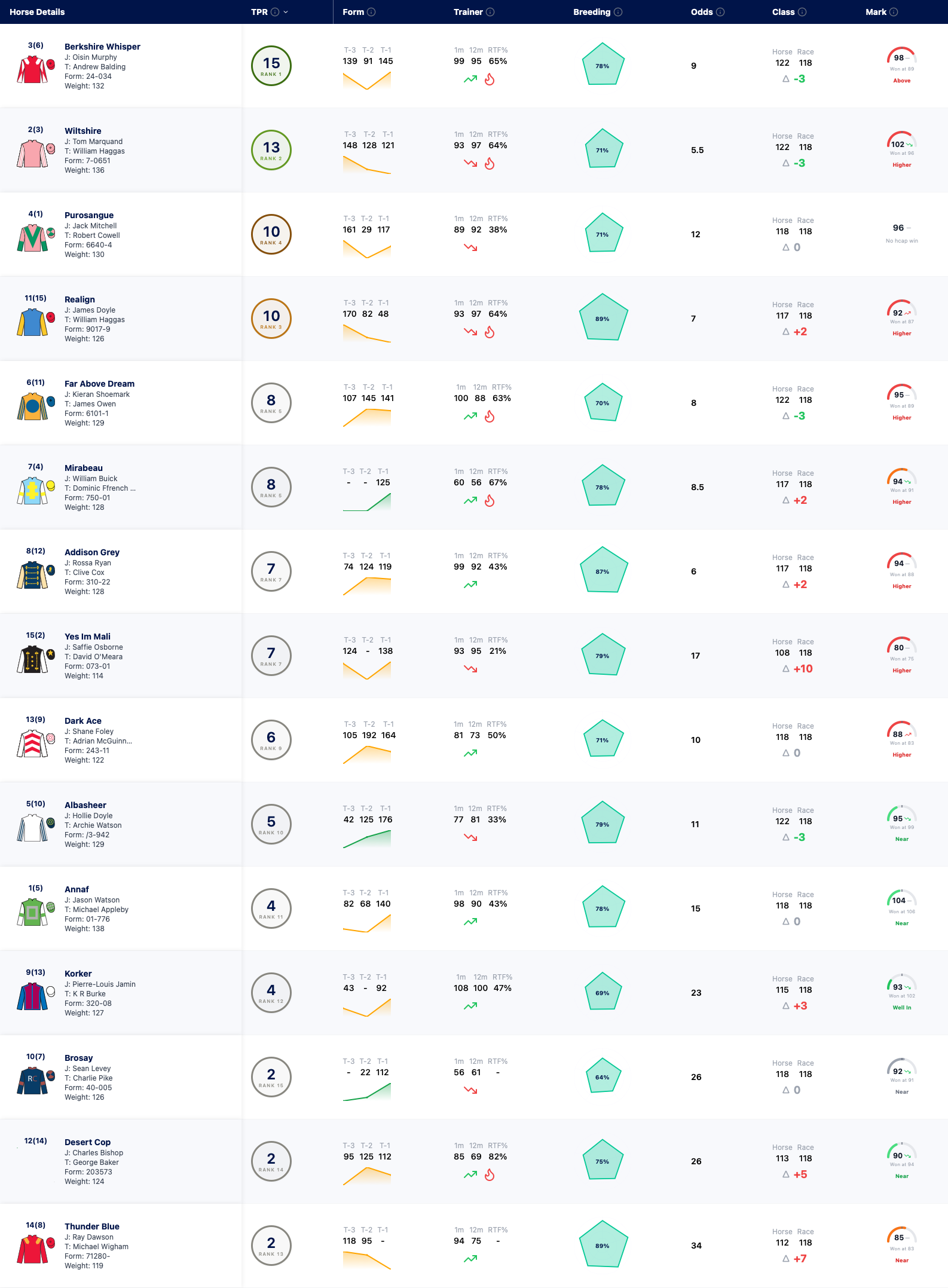
Task: Click the Class column info icon
Action: pyautogui.click(x=802, y=12)
